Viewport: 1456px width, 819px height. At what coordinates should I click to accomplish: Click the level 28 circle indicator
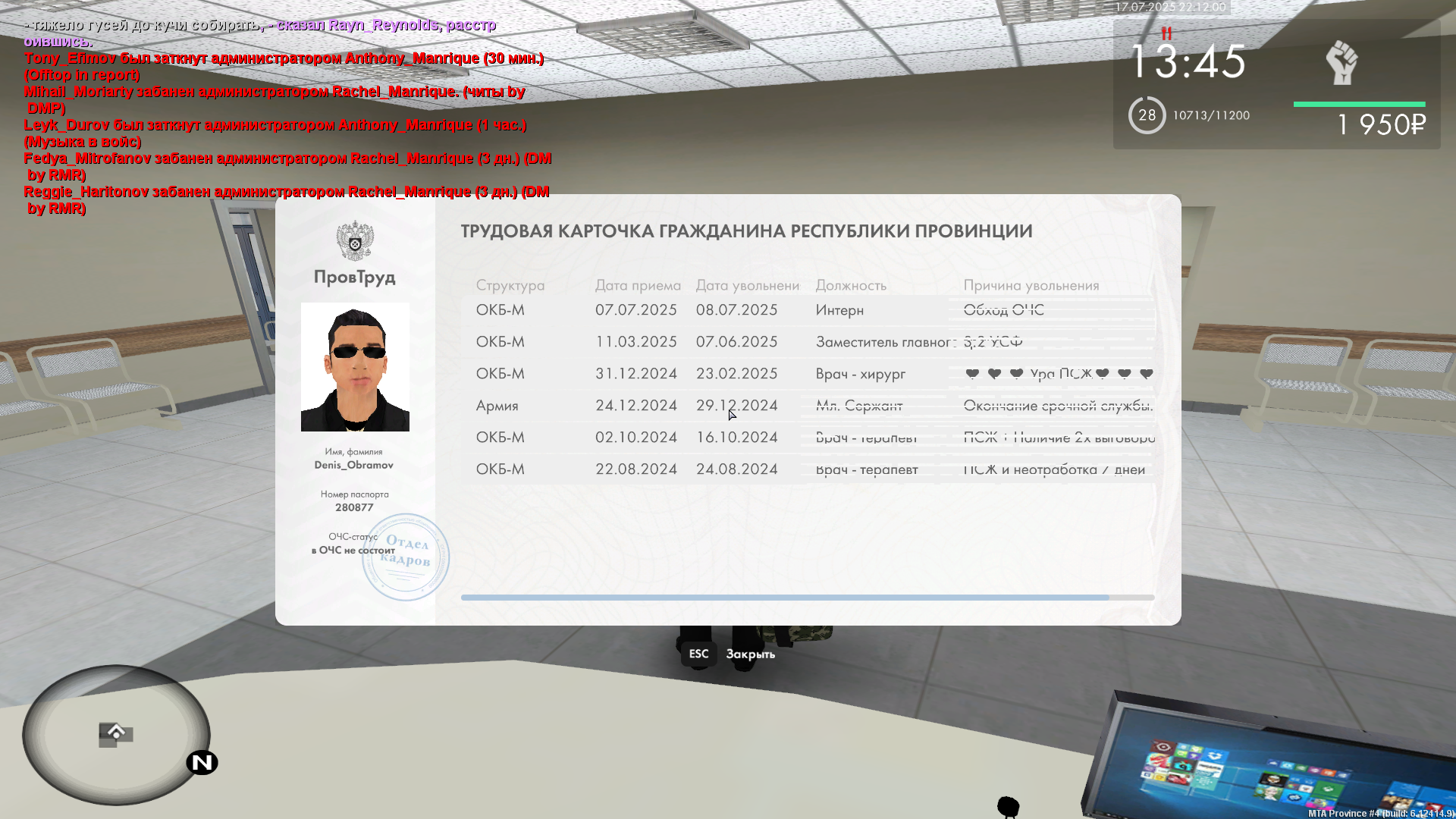(x=1147, y=115)
